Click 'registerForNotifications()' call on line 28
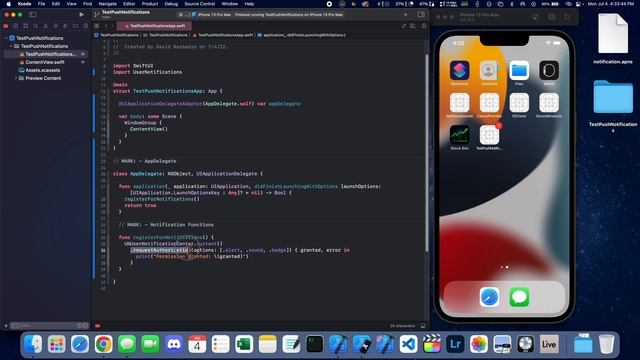640x360 pixels. (162, 199)
